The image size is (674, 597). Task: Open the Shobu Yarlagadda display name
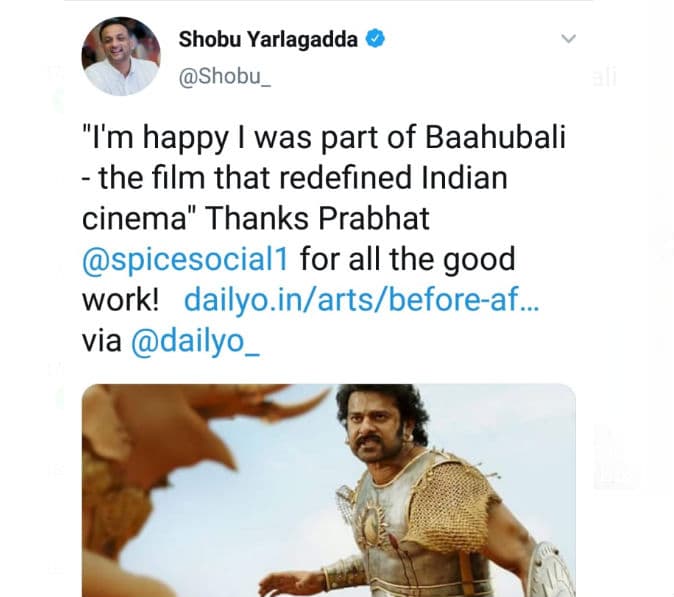[x=268, y=39]
